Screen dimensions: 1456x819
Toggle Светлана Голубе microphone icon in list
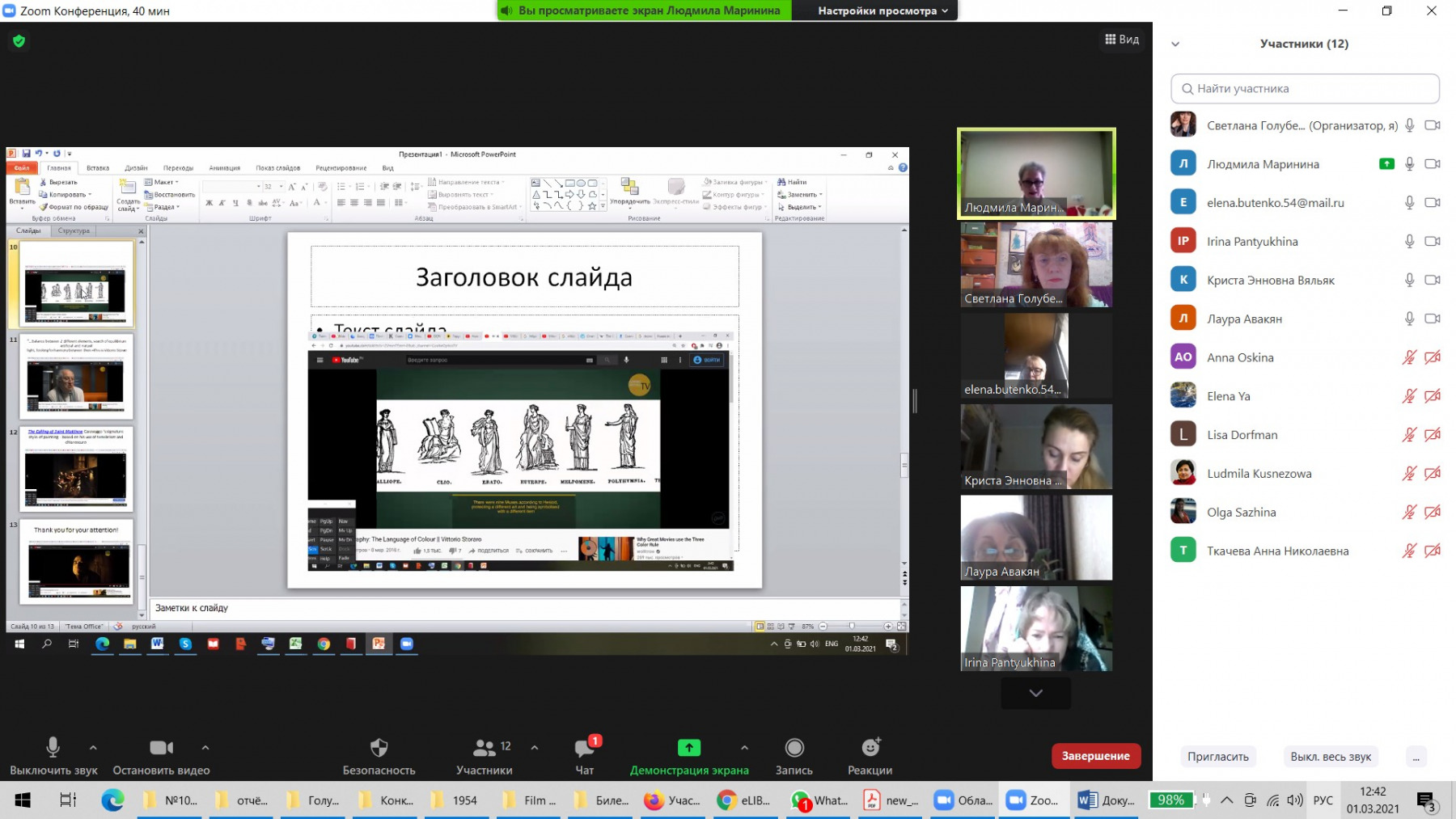tap(1409, 125)
